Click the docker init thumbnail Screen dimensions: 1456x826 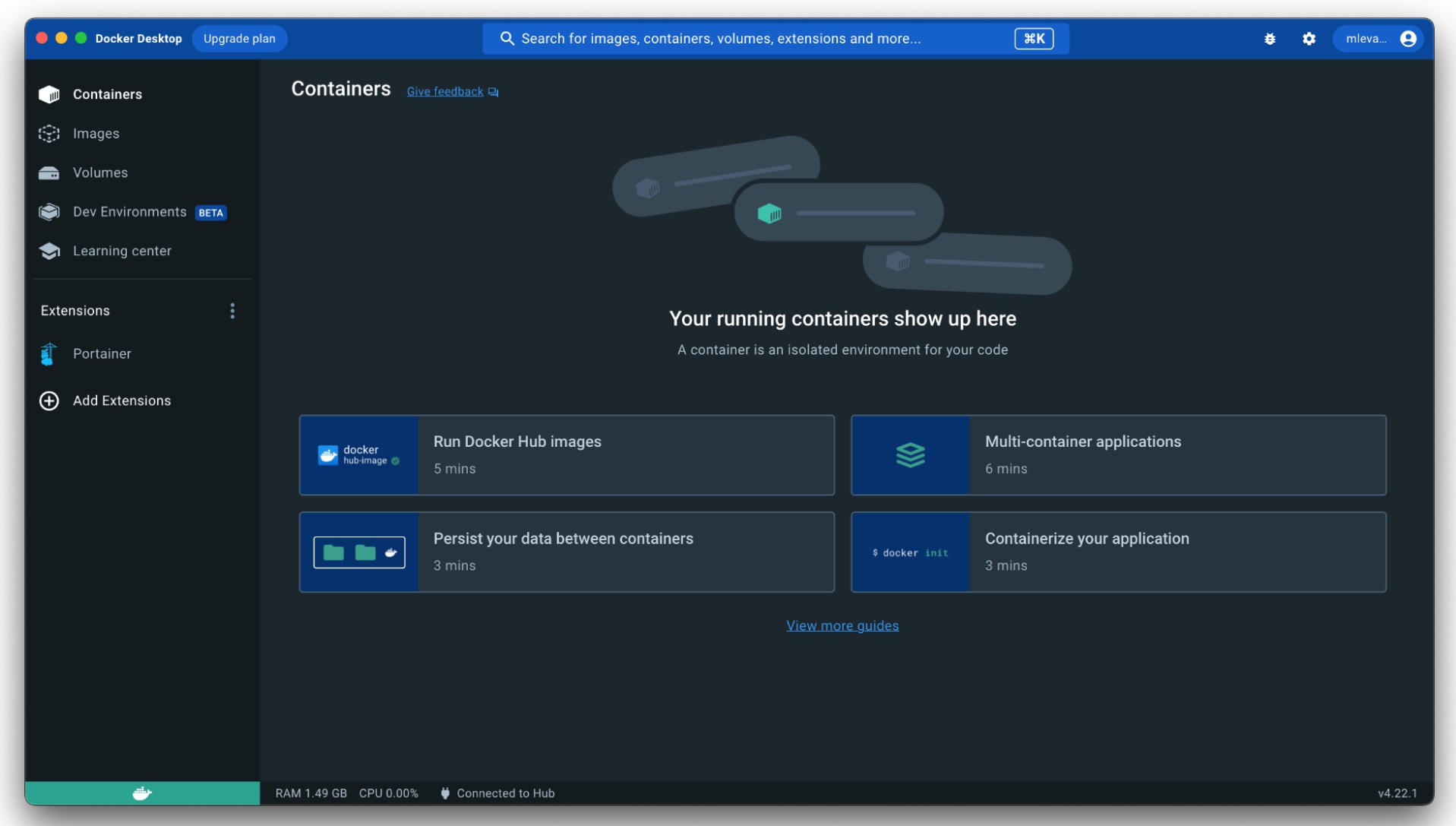point(911,552)
